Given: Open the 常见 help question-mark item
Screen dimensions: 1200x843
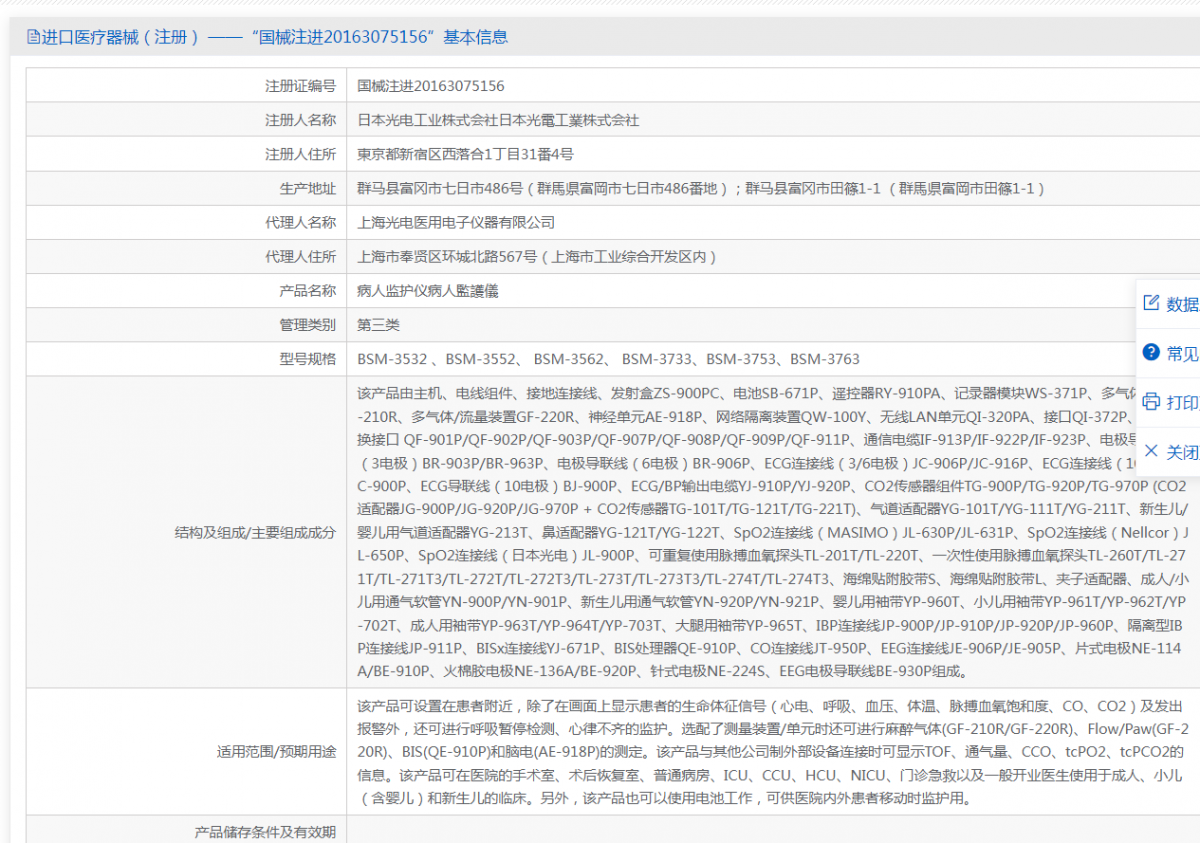Looking at the screenshot, I should tap(1151, 352).
